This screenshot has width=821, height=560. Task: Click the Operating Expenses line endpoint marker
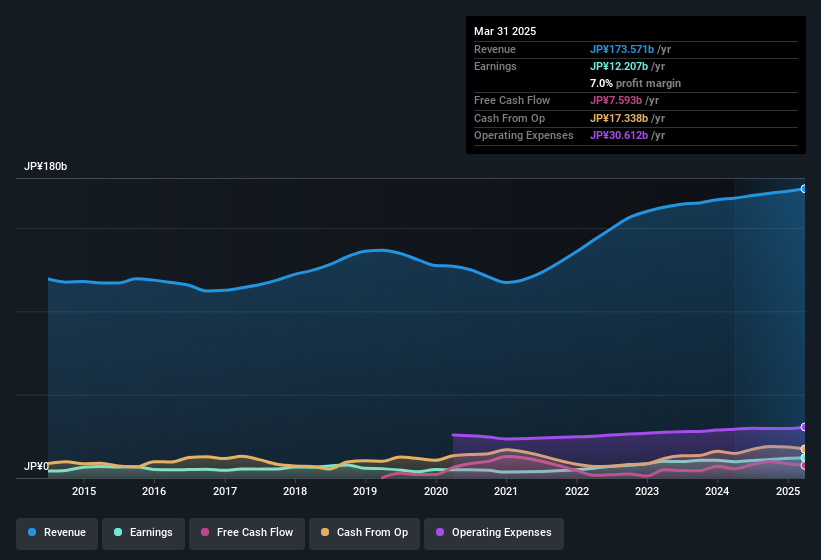click(x=804, y=428)
